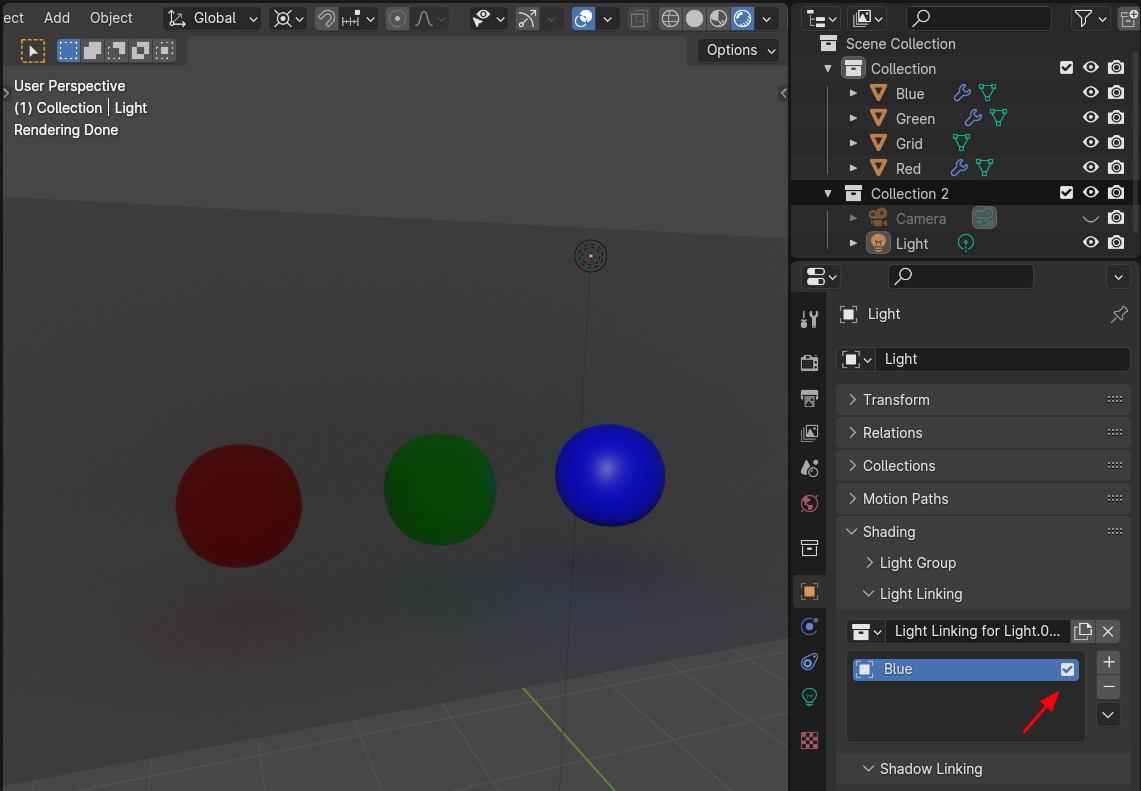The height and width of the screenshot is (791, 1141).
Task: Expand the Relations panel
Action: [x=983, y=432]
